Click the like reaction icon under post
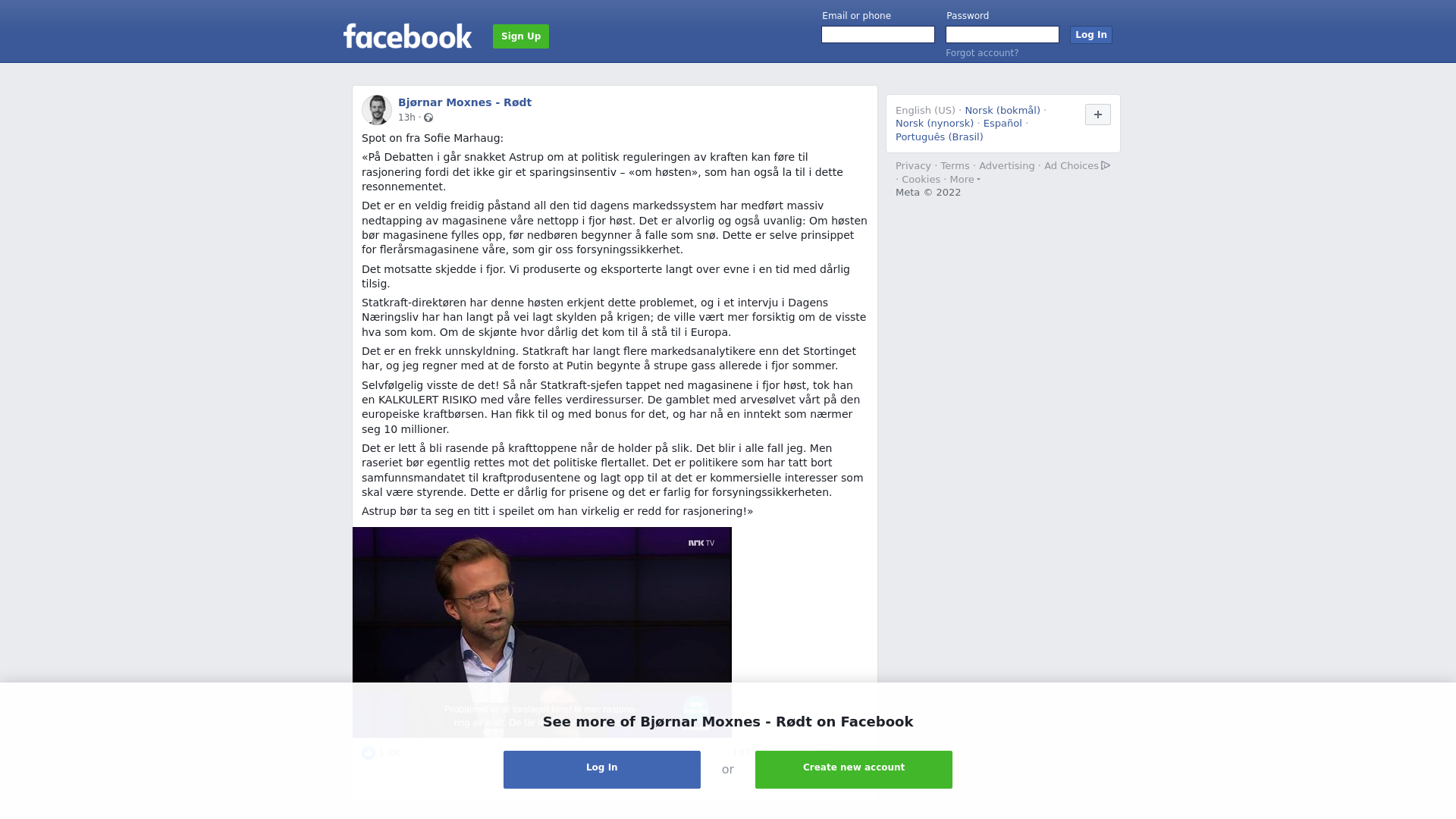This screenshot has width=1456, height=819. point(369,753)
